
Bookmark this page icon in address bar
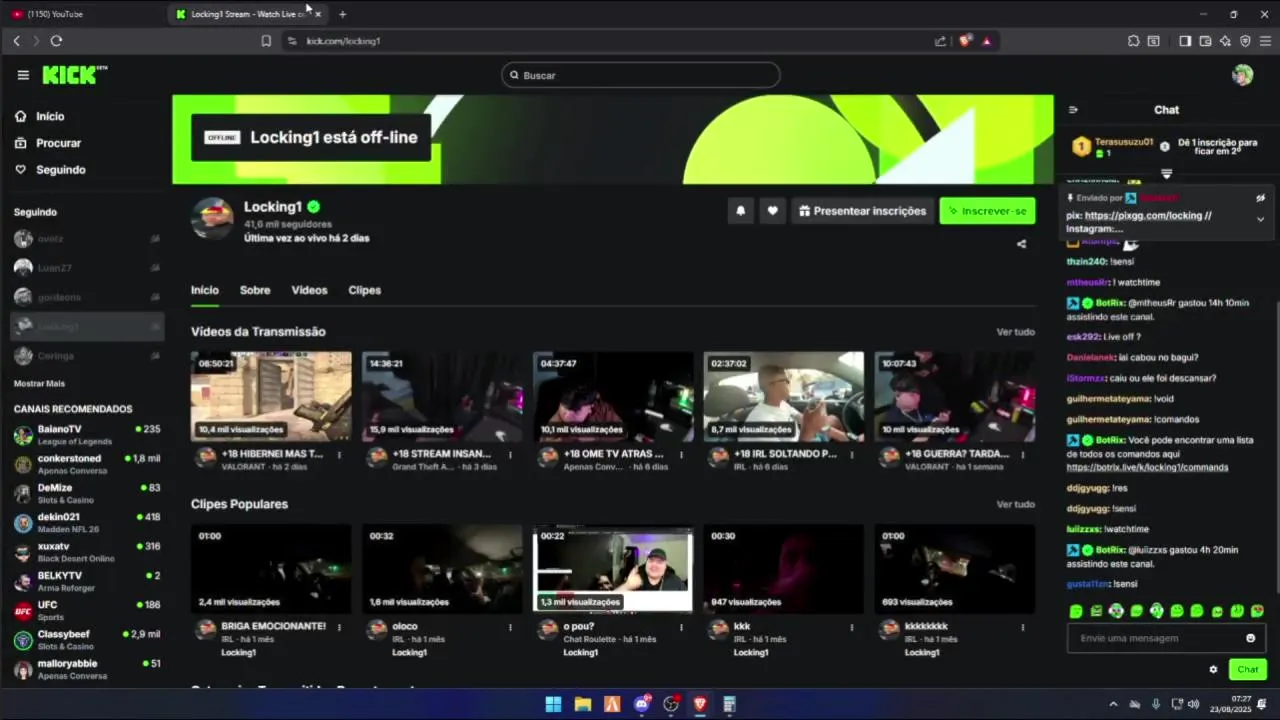266,41
